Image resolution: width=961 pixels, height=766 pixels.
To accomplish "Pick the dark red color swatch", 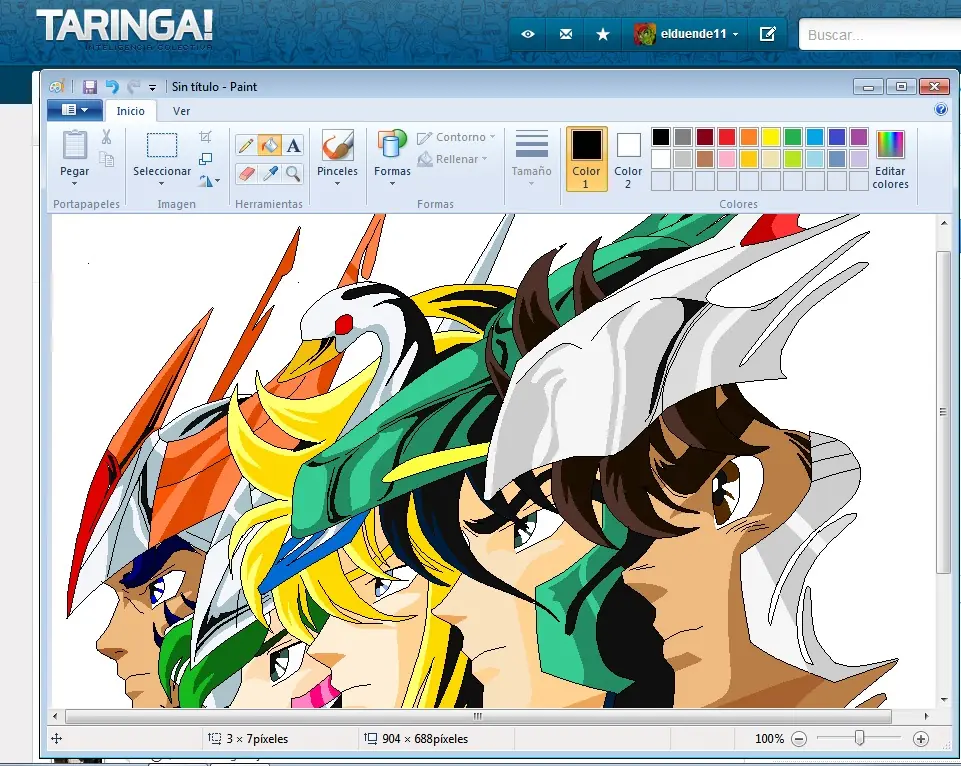I will 705,137.
